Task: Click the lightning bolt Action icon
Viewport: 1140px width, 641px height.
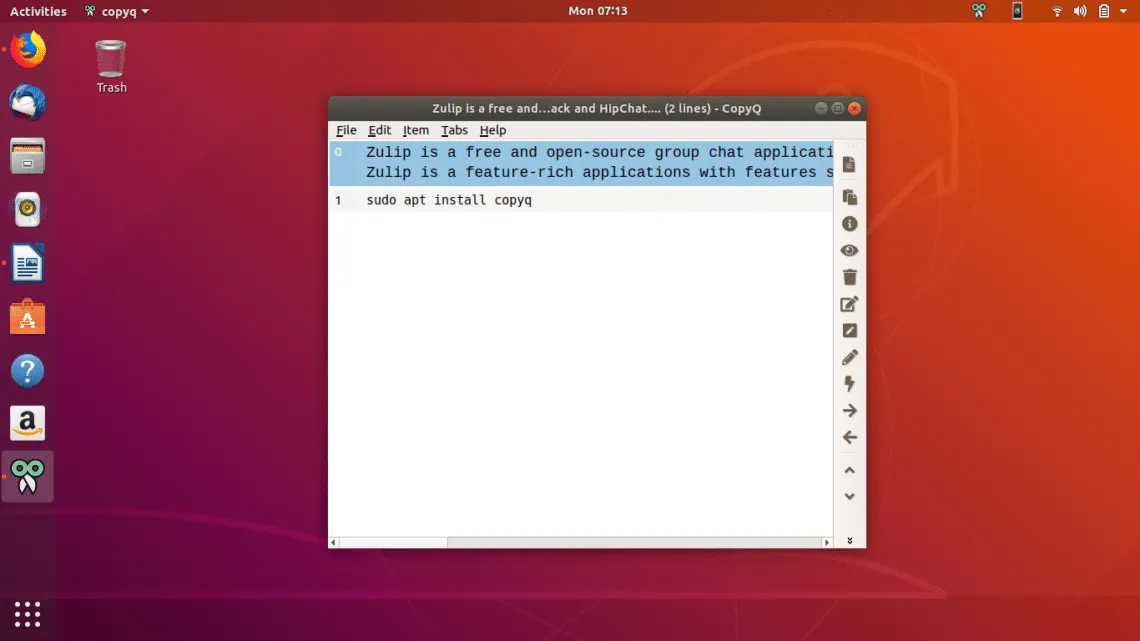Action: (849, 384)
